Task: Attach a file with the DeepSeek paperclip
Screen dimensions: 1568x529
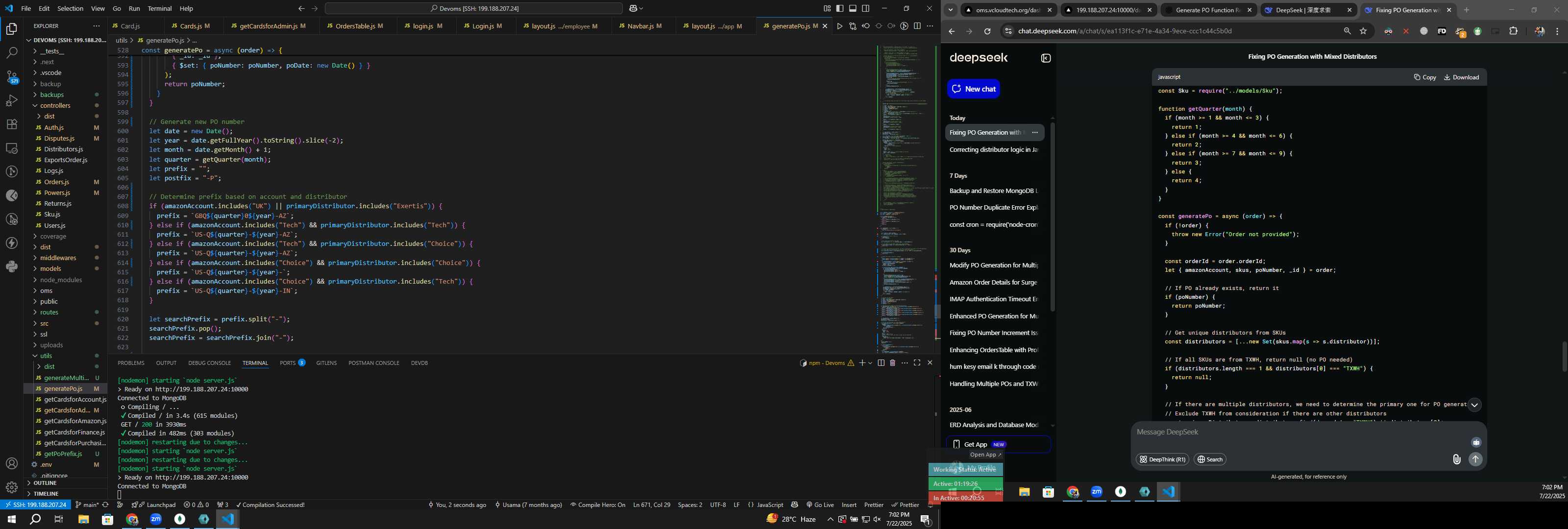Action: (1456, 459)
